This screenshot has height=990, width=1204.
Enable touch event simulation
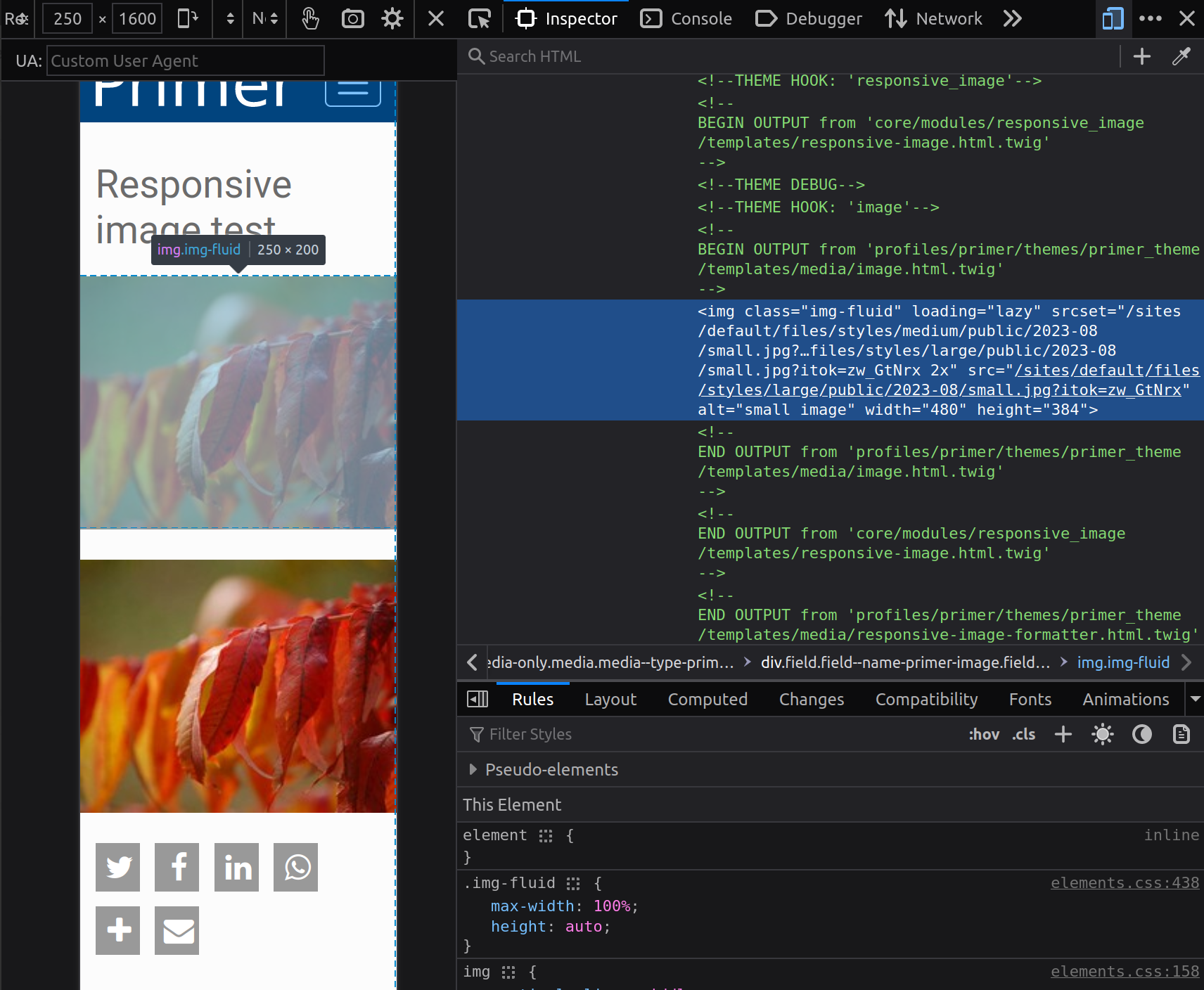310,19
